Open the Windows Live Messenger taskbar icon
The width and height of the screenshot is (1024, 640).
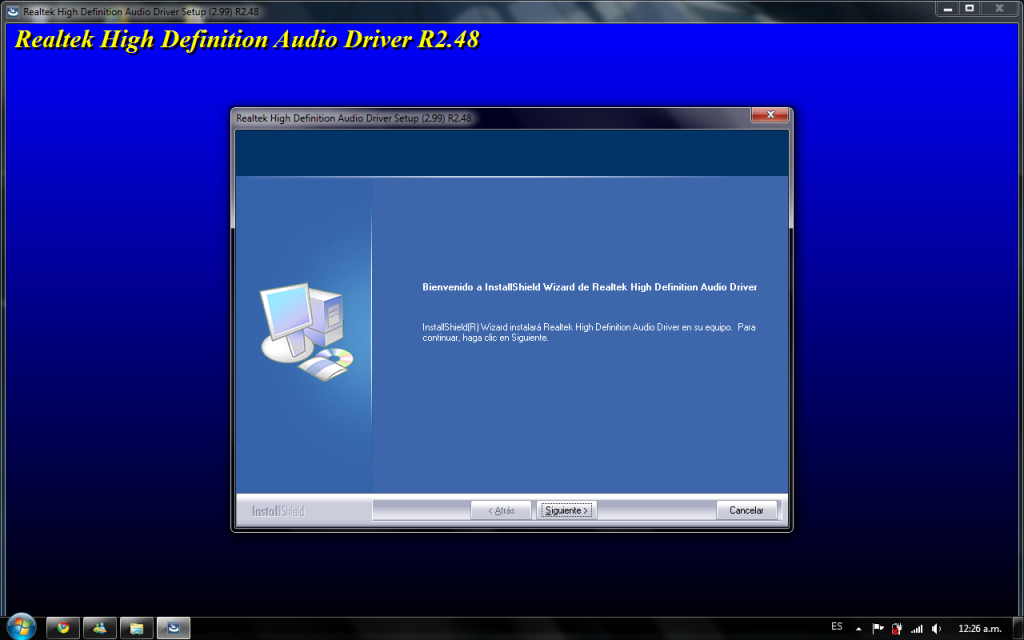pos(100,628)
